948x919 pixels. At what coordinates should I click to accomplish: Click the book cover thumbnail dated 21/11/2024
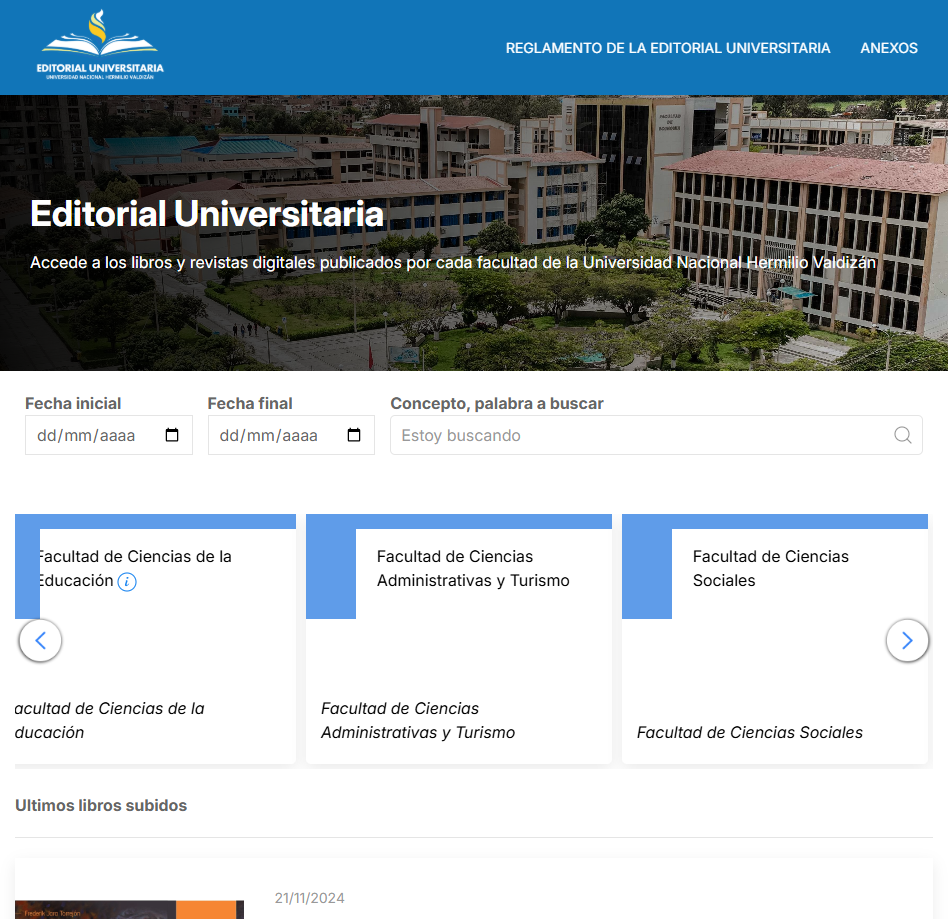[129, 908]
